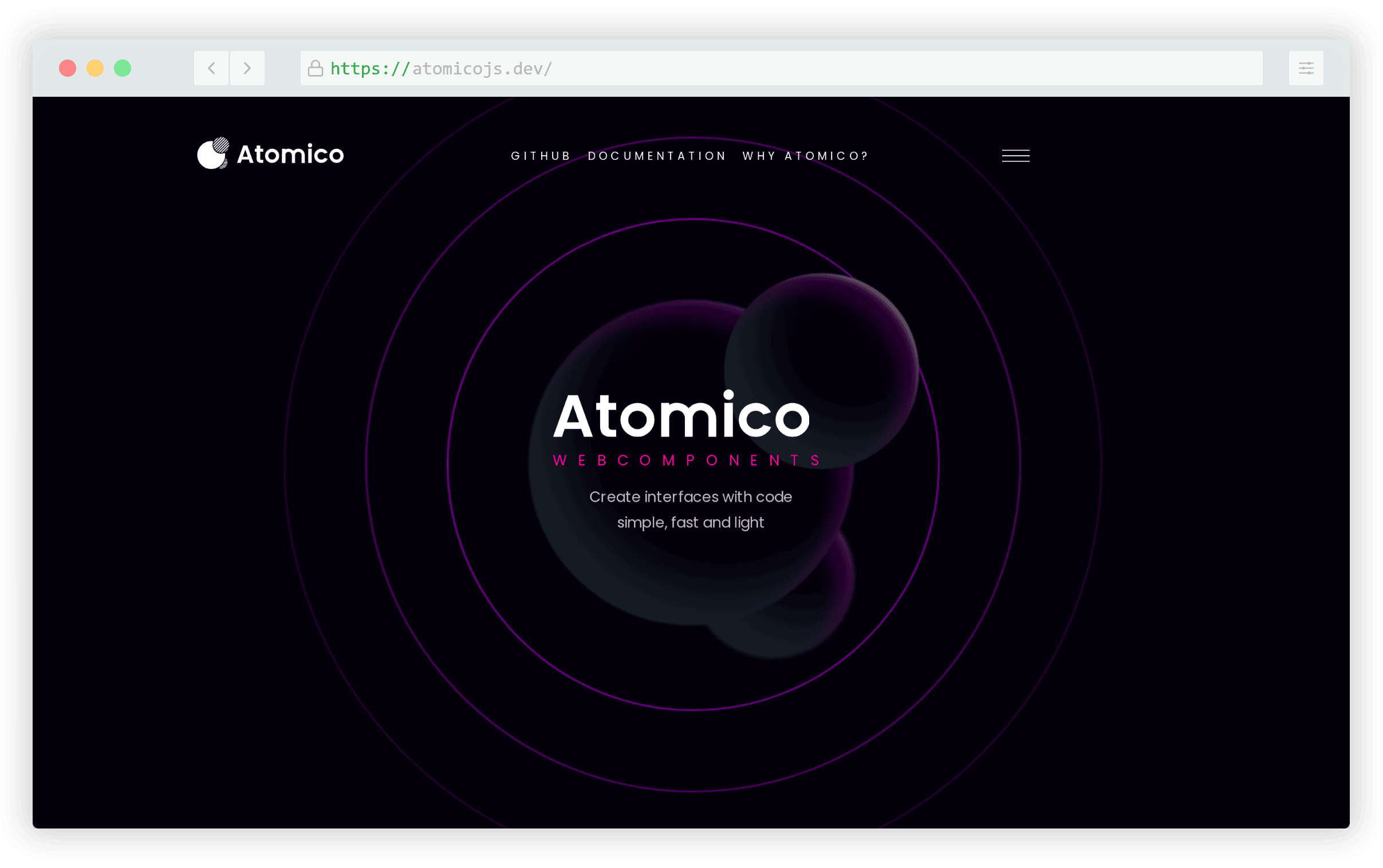Click inside the URL address bar
The image size is (1383, 868).
point(746,68)
